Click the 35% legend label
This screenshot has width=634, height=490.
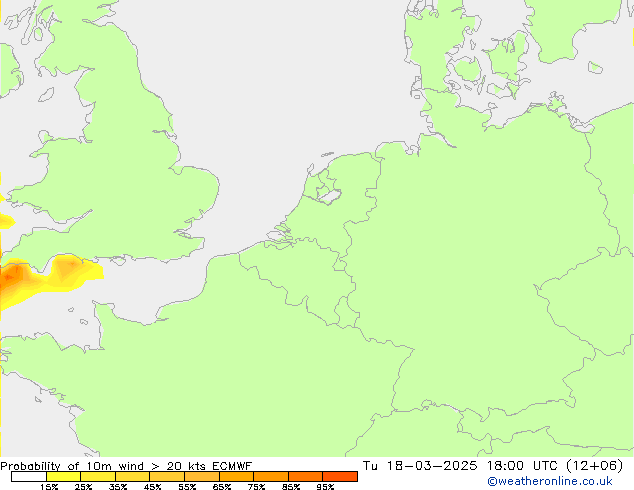pyautogui.click(x=118, y=486)
